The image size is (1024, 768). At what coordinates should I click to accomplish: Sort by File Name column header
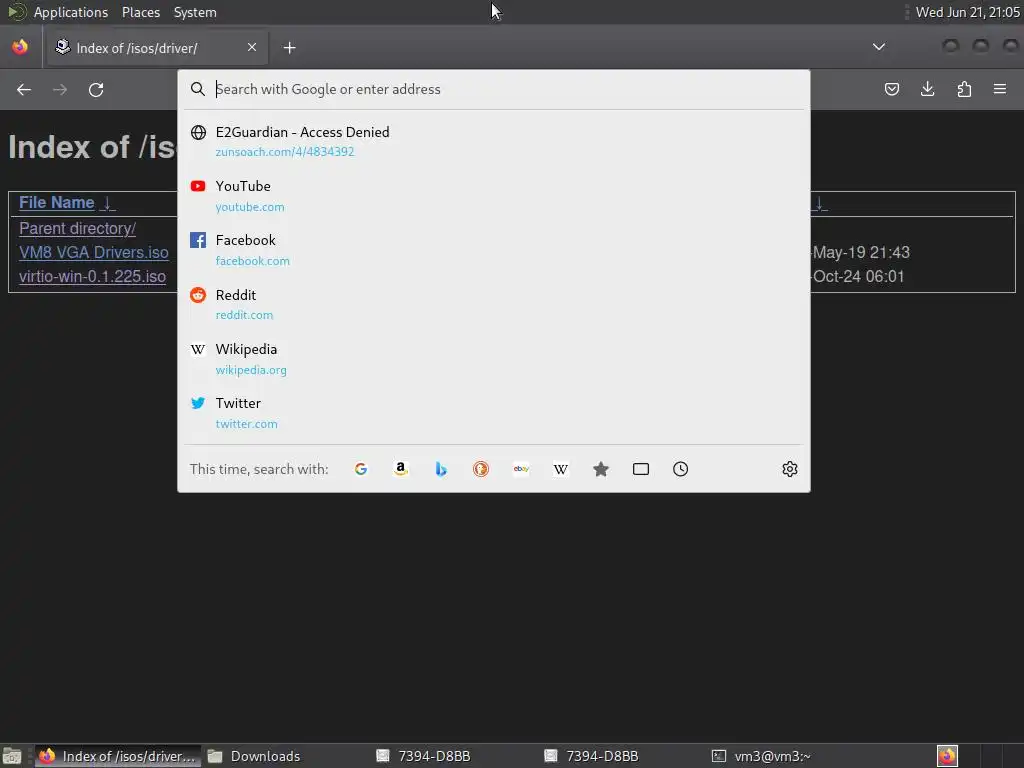(57, 202)
